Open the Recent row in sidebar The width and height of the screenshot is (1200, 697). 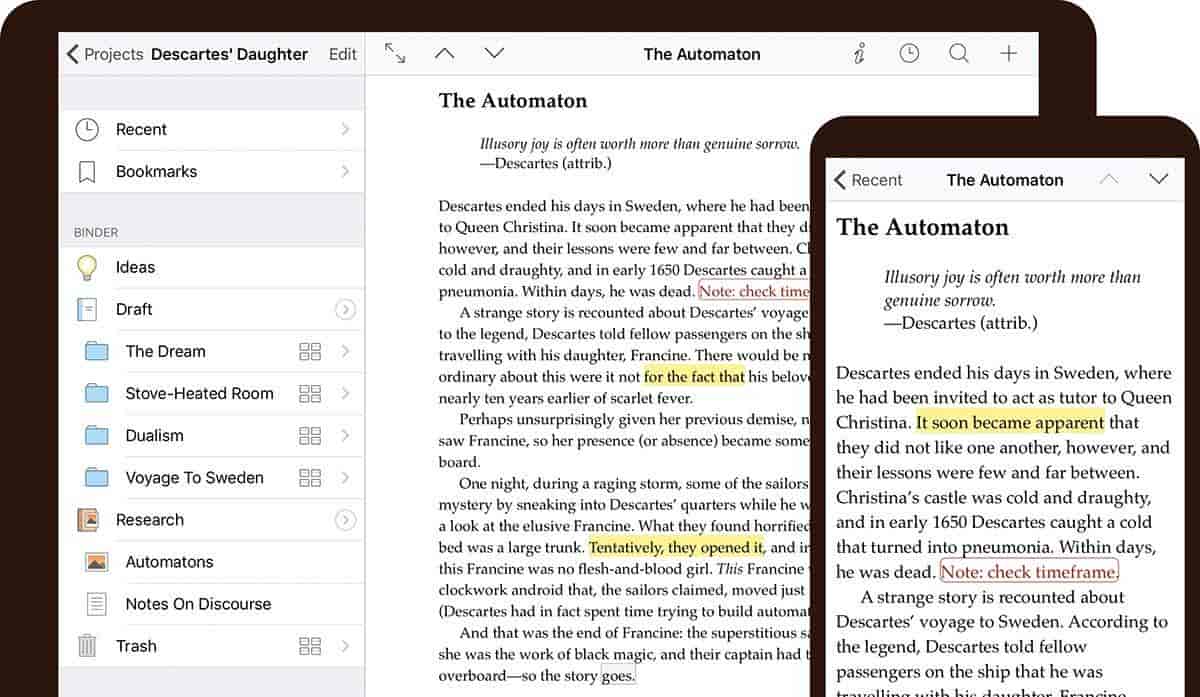212,129
